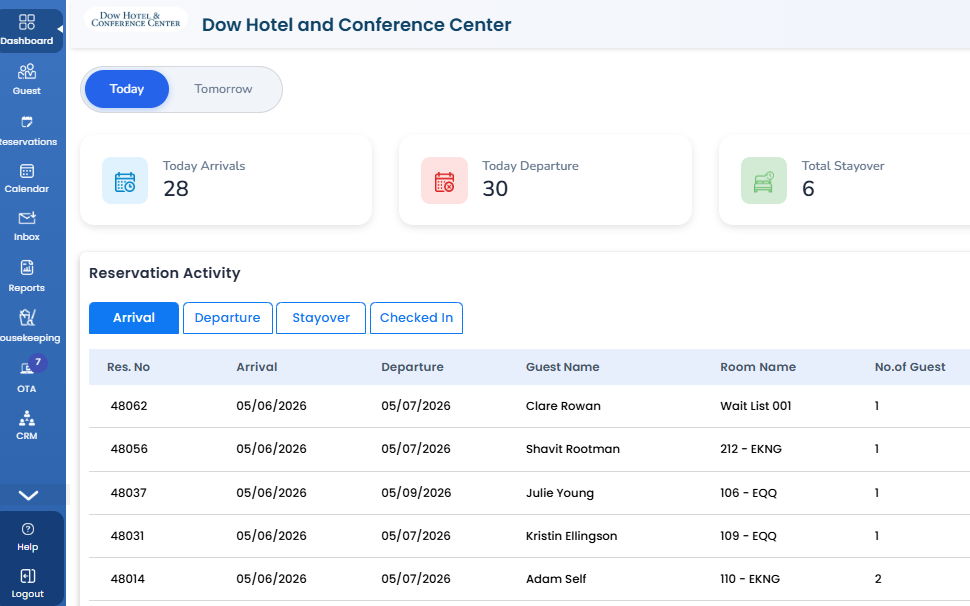Open the Inbox in sidebar
970x606 pixels.
[x=27, y=226]
